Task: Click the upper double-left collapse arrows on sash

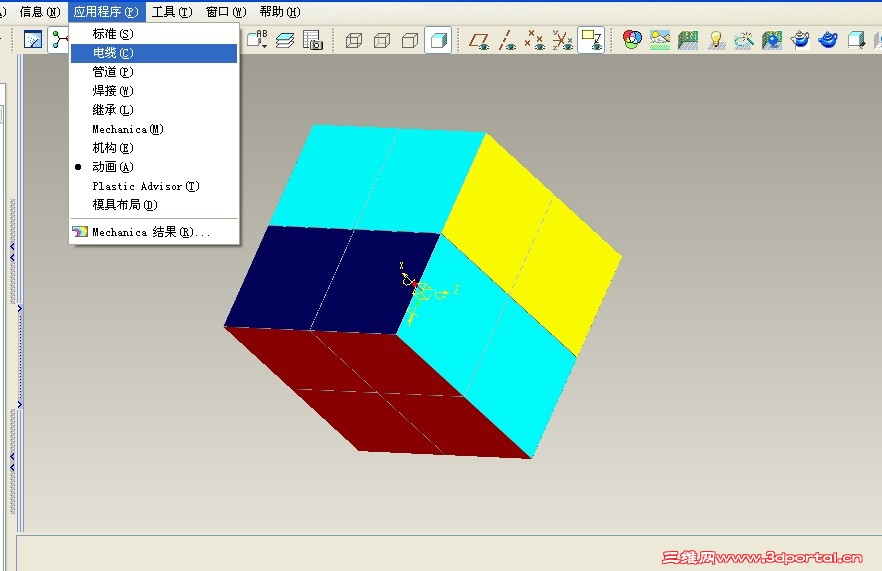Action: pyautogui.click(x=12, y=252)
